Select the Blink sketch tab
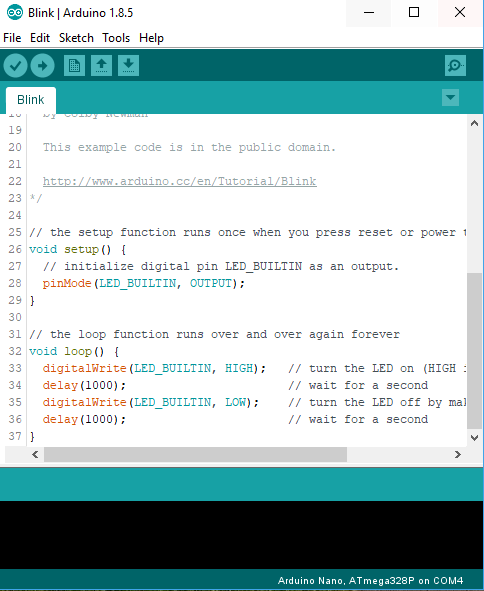 coord(31,100)
